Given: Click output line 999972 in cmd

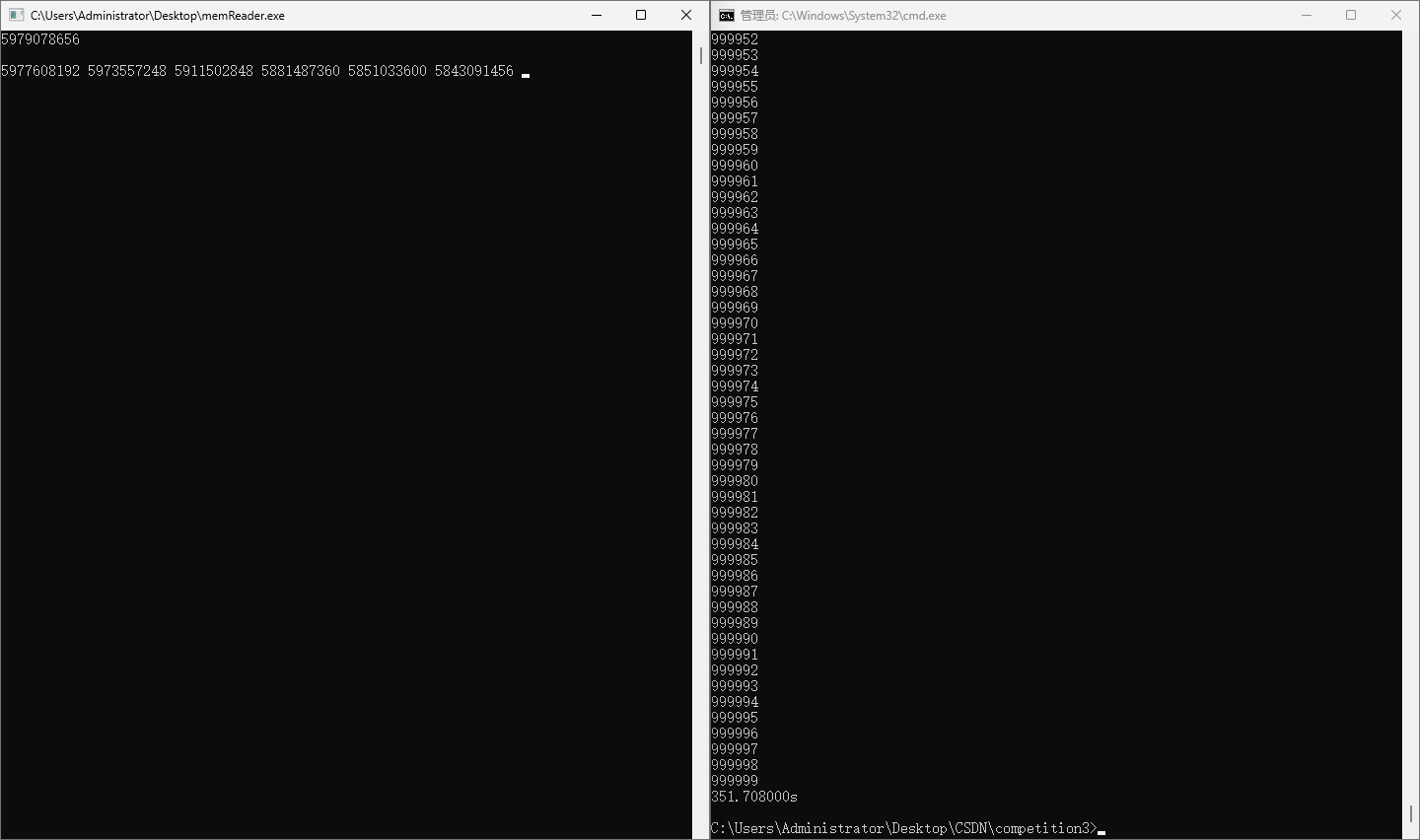Looking at the screenshot, I should (x=735, y=355).
